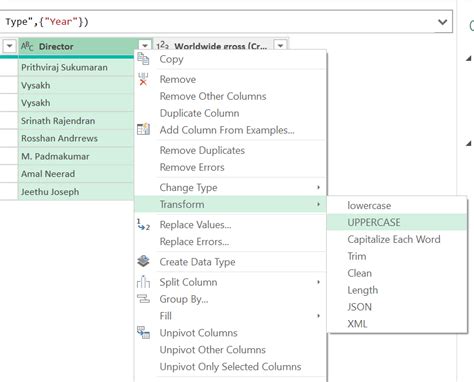The height and width of the screenshot is (382, 474).
Task: Select Remove Other Columns
Action: coord(230,96)
